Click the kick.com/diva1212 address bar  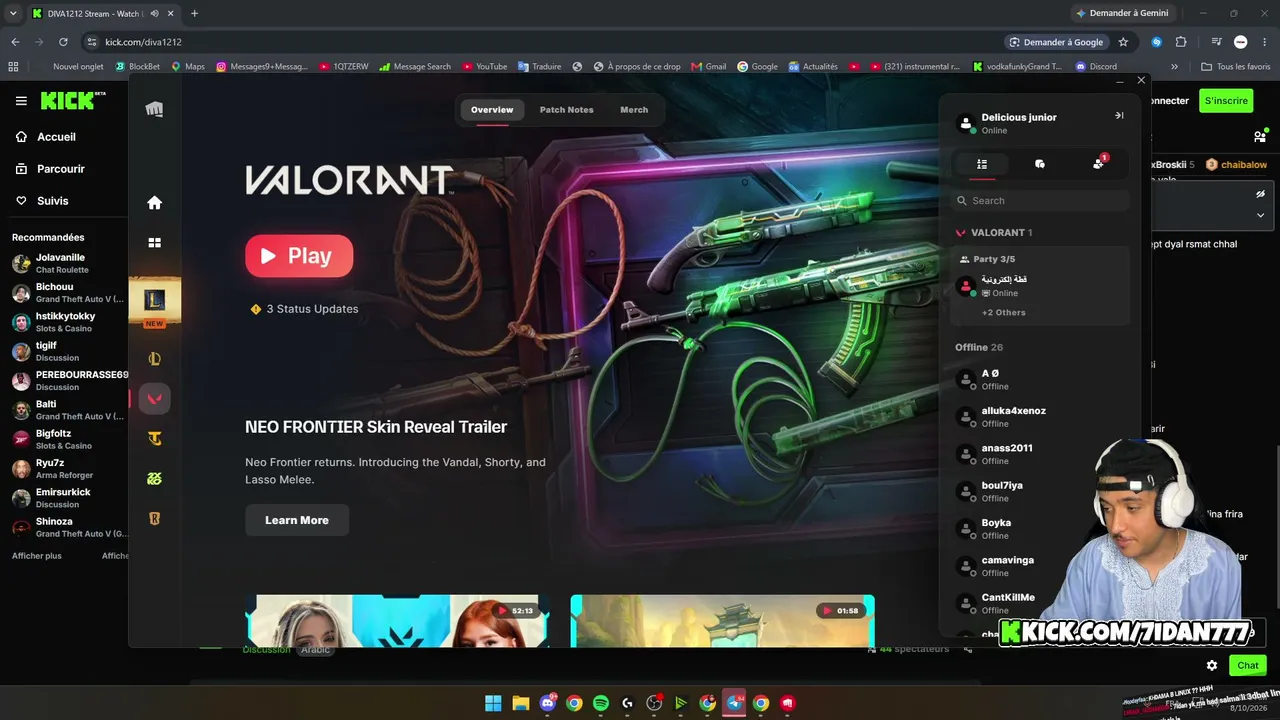pos(540,42)
